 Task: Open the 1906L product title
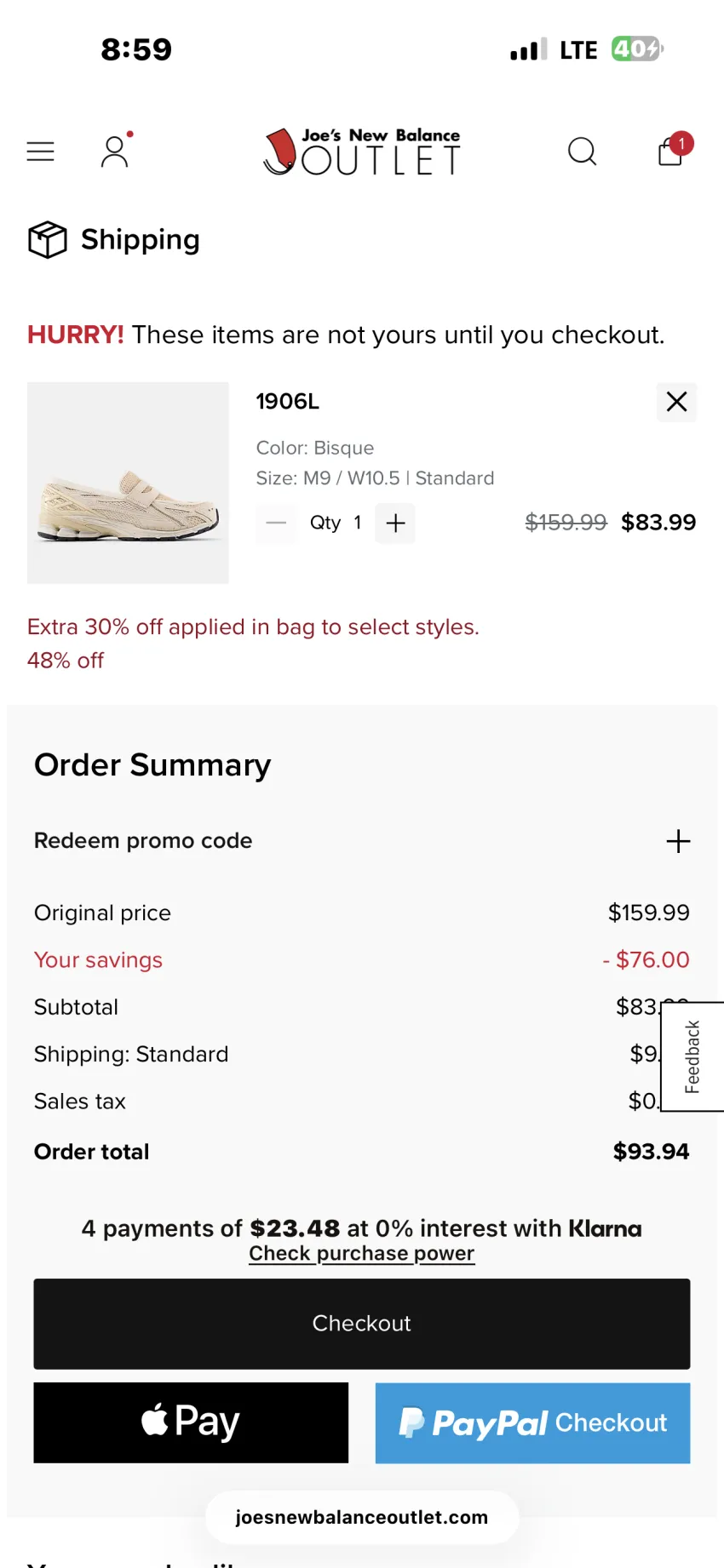pyautogui.click(x=288, y=402)
